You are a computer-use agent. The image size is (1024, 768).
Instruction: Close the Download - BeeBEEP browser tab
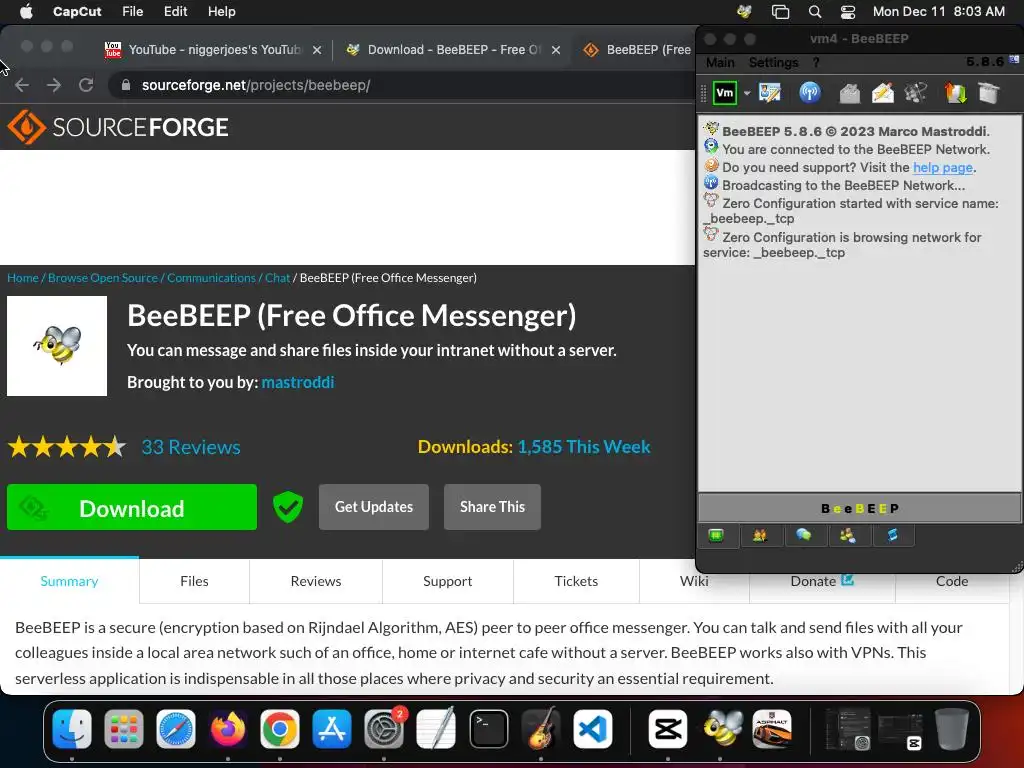click(556, 50)
